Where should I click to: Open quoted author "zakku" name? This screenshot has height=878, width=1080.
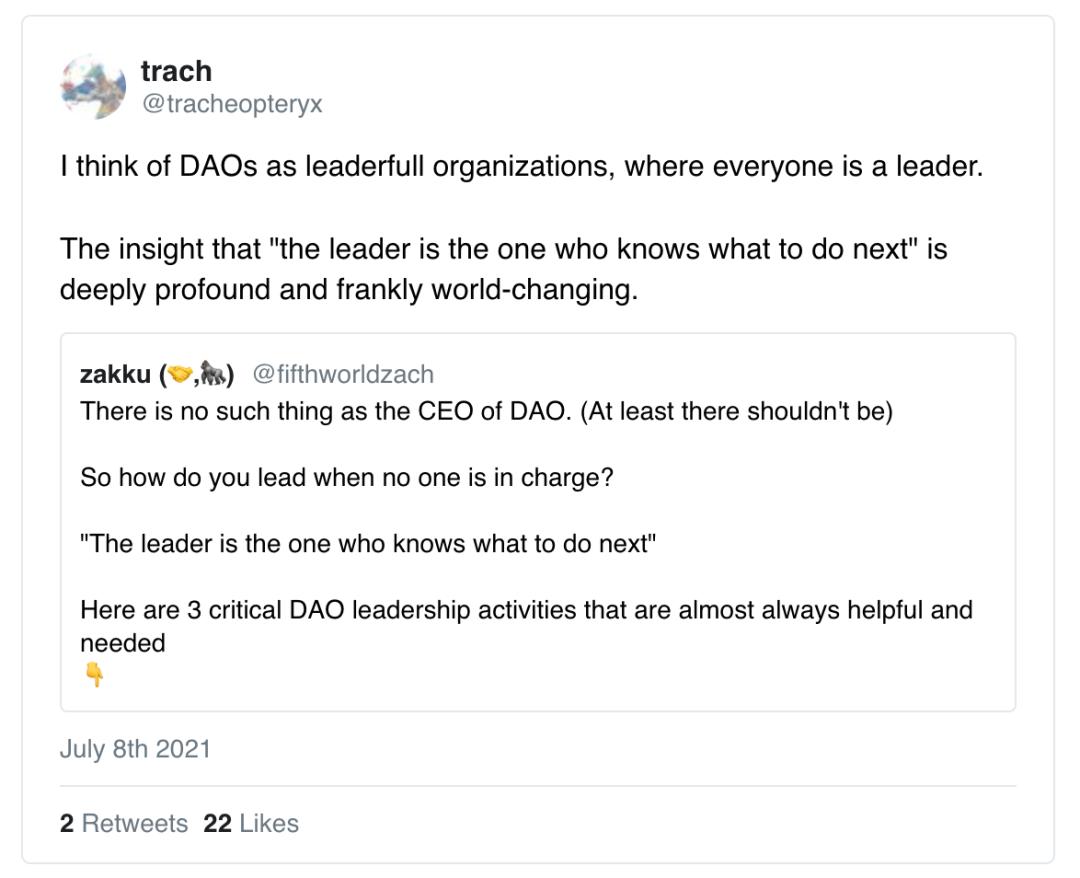pyautogui.click(x=115, y=374)
